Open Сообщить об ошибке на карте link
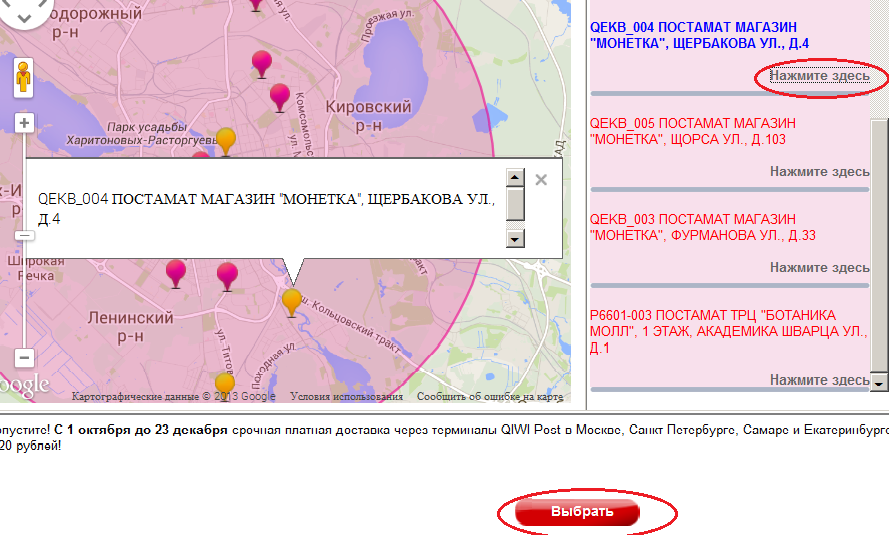Screen dimensions: 889x535 pyautogui.click(x=490, y=396)
